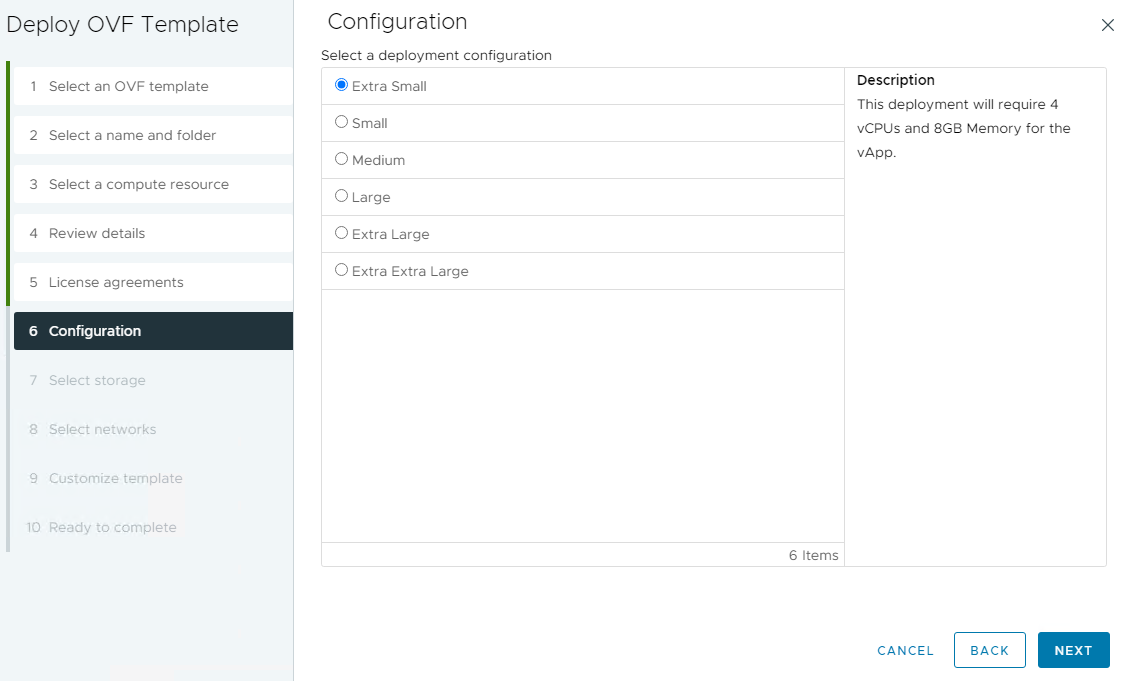The height and width of the screenshot is (681, 1127).
Task: Click the BACK button
Action: click(989, 650)
